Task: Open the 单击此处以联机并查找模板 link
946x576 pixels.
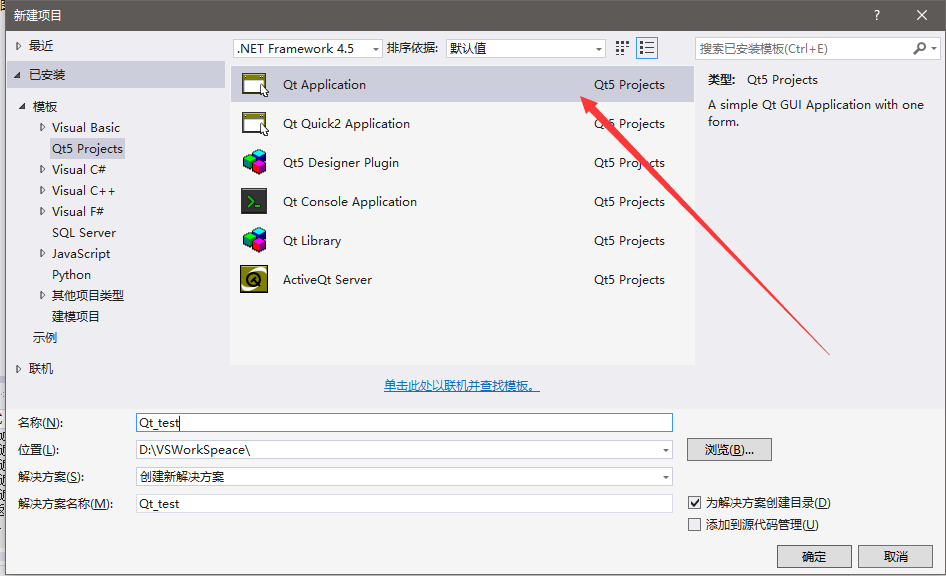Action: click(462, 386)
